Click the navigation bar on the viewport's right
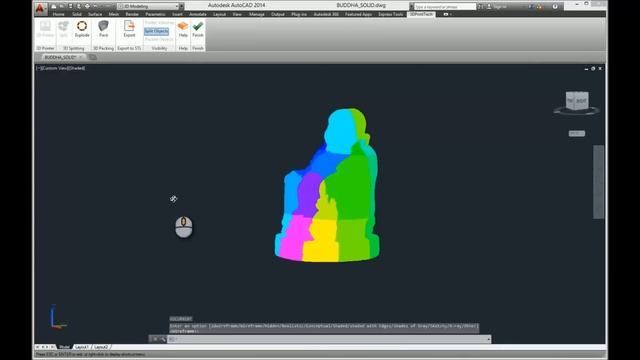 coord(598,182)
